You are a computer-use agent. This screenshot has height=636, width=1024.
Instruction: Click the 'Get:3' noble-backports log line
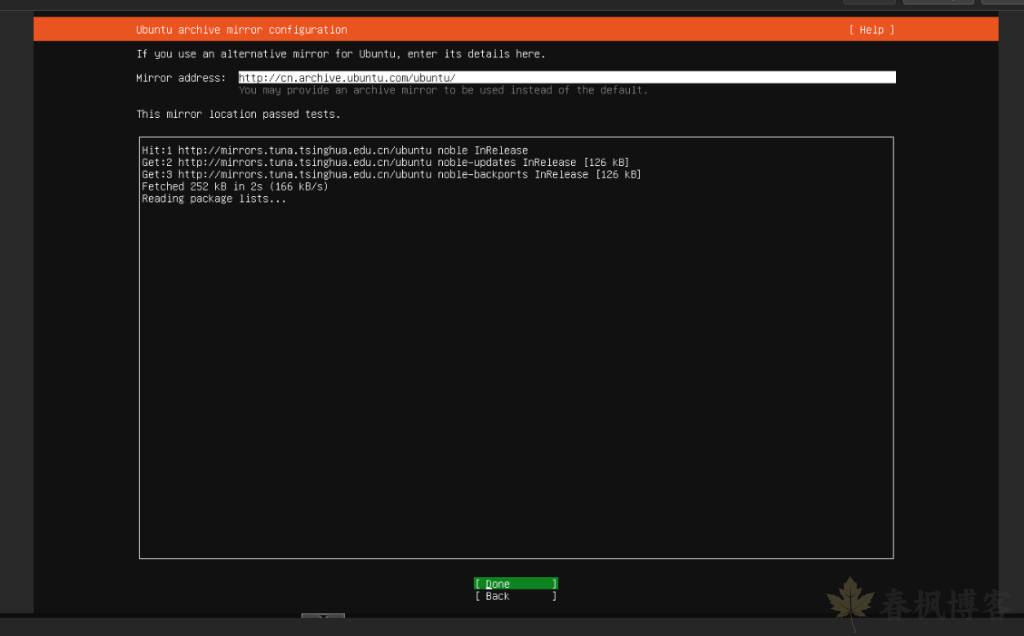coord(391,175)
